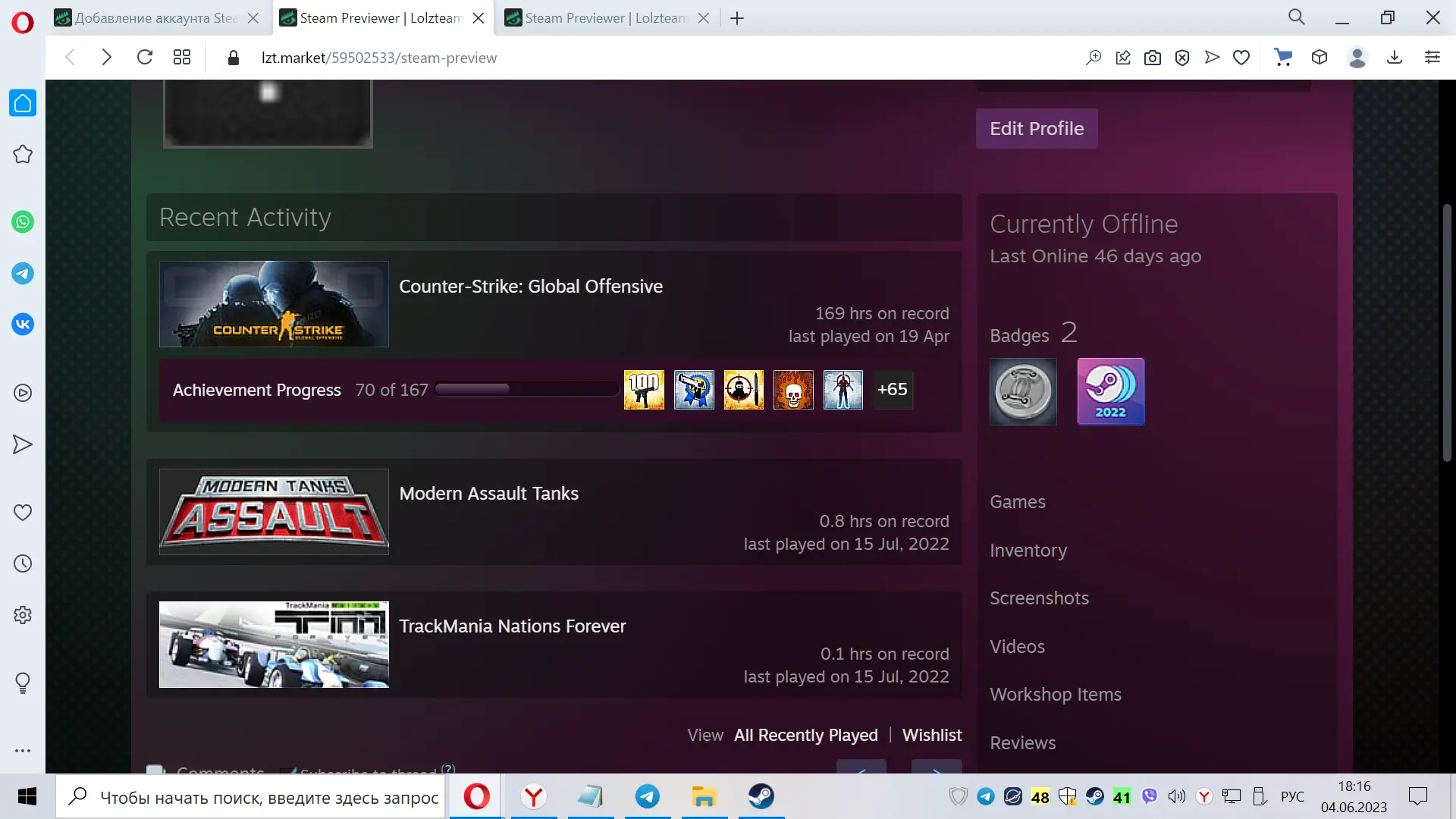This screenshot has height=819, width=1456.
Task: Open the extensions cube icon
Action: tap(1319, 58)
